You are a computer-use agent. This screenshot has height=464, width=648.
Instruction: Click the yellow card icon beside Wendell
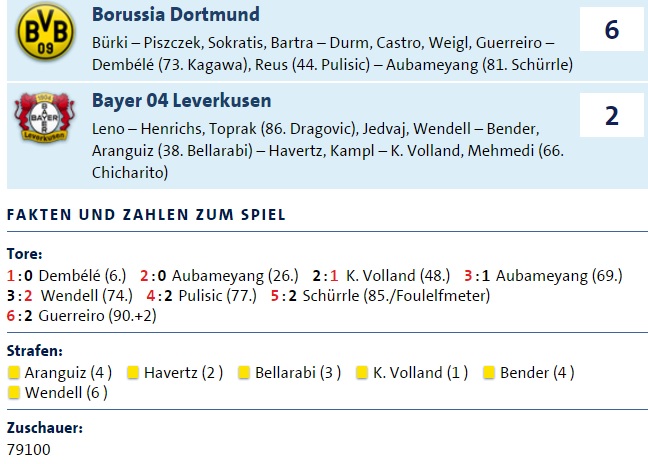(14, 392)
